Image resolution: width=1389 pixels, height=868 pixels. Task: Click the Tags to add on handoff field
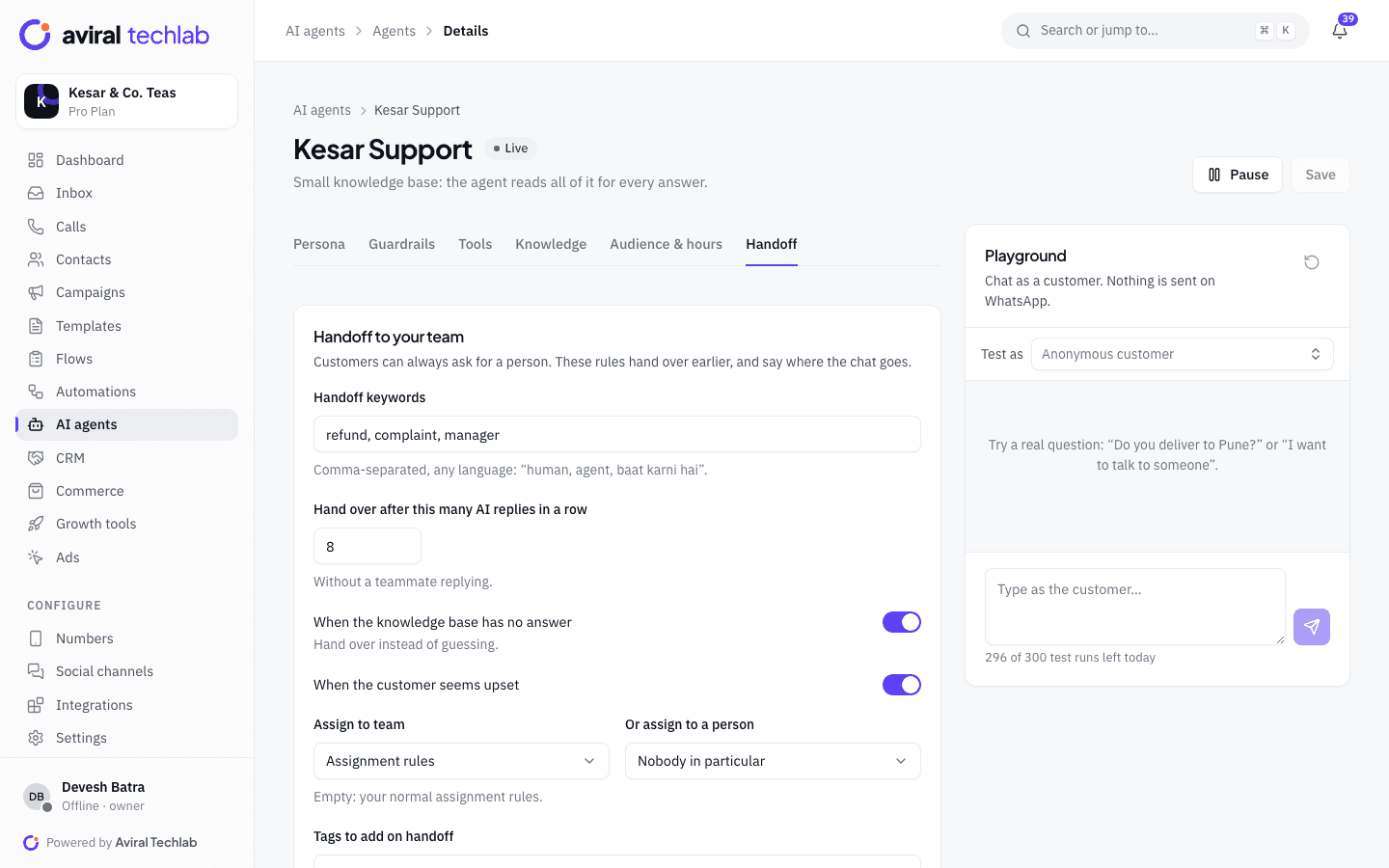click(617, 861)
